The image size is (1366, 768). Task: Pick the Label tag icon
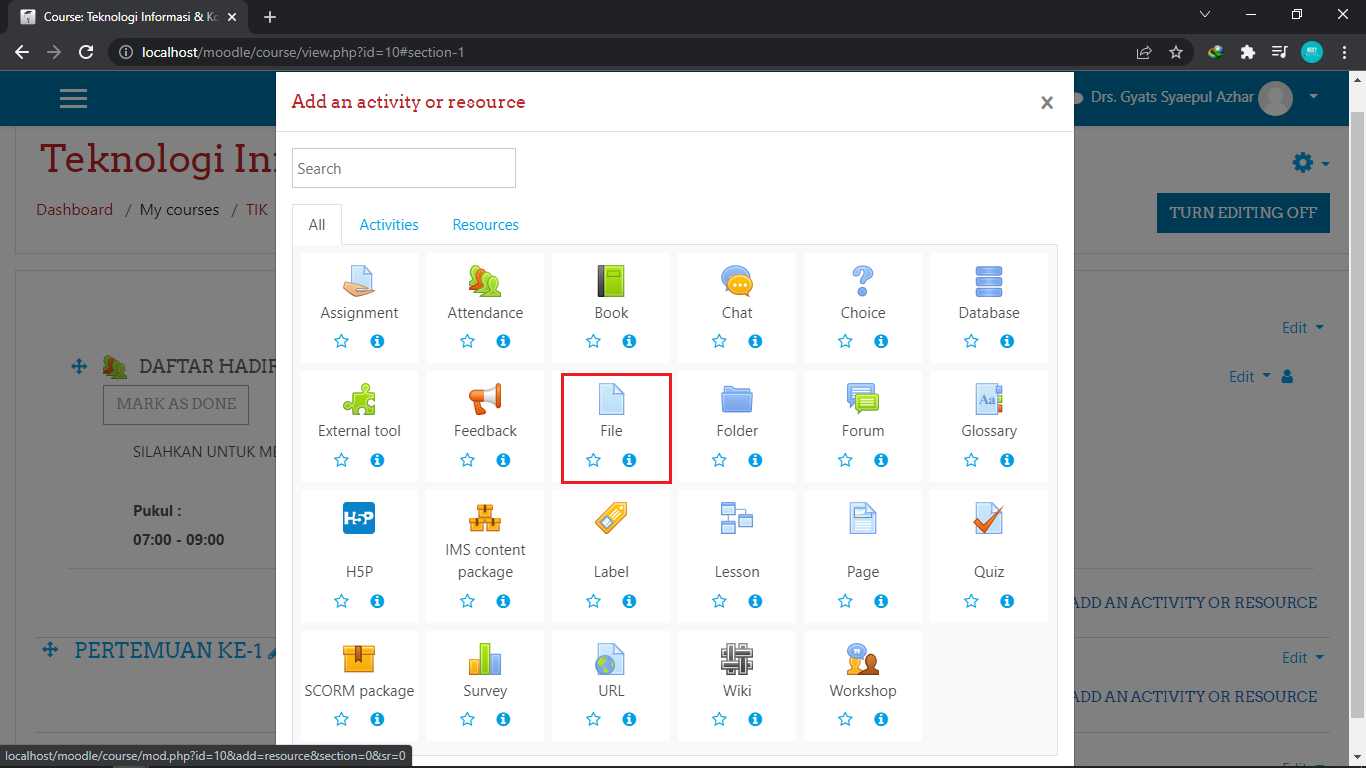(611, 518)
